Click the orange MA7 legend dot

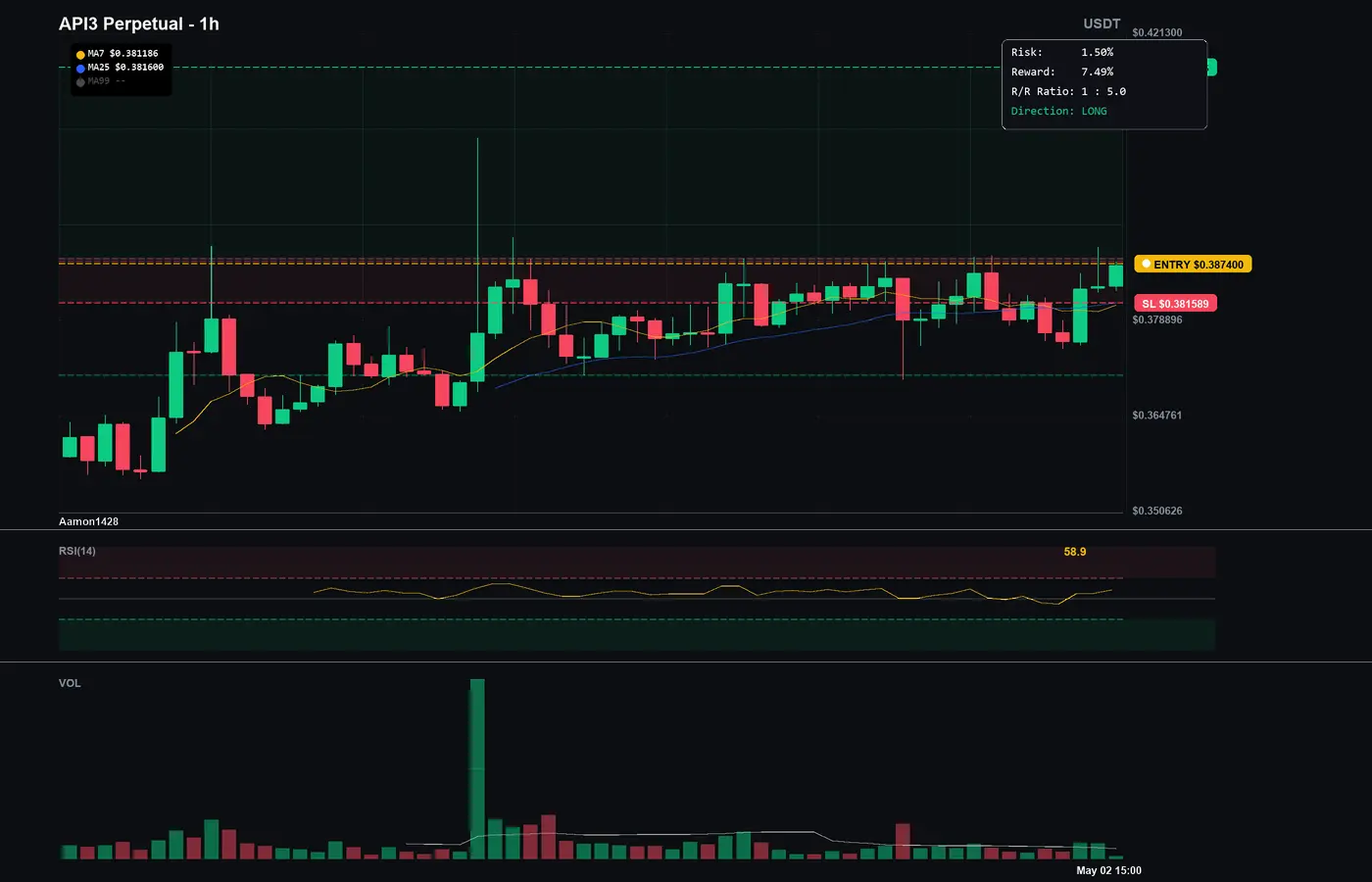click(x=80, y=55)
